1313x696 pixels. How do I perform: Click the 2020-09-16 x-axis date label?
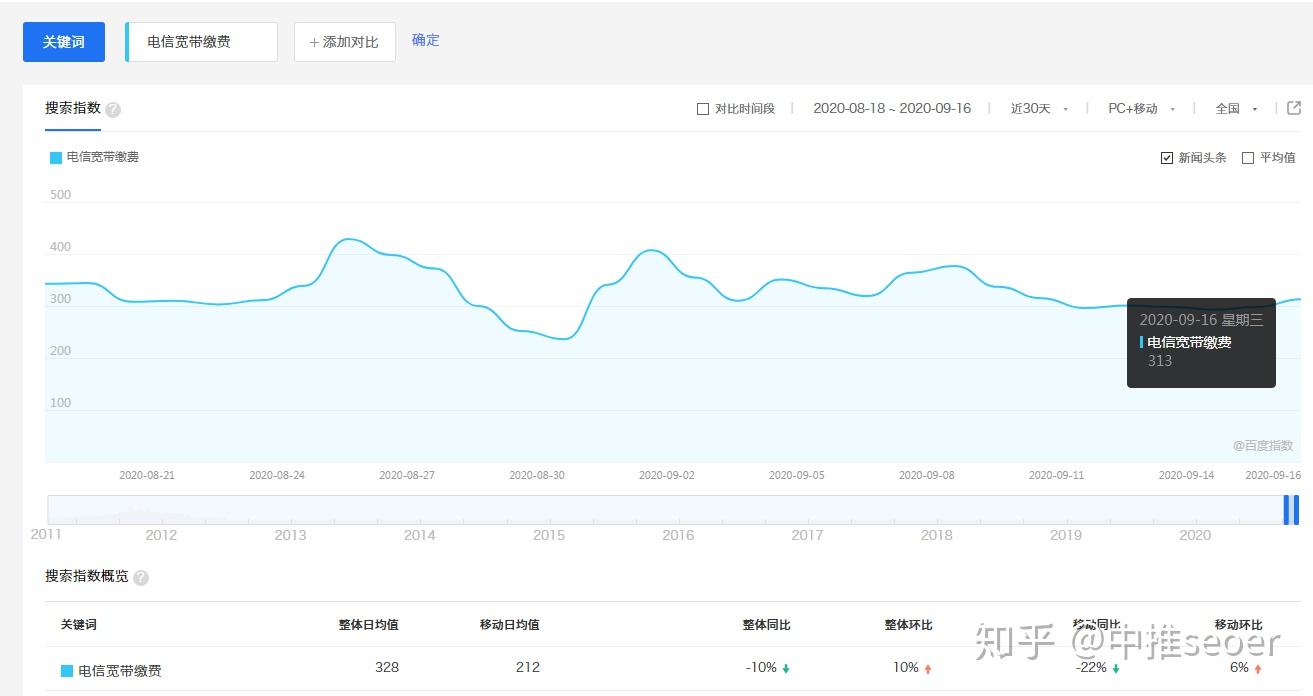click(1273, 475)
